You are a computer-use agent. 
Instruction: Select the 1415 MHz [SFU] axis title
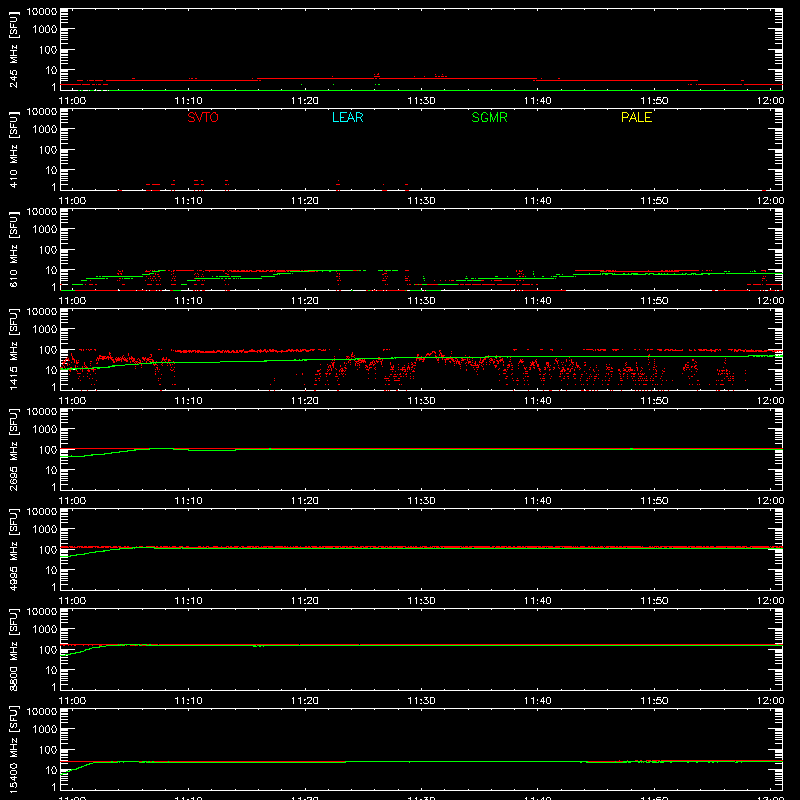coord(13,349)
